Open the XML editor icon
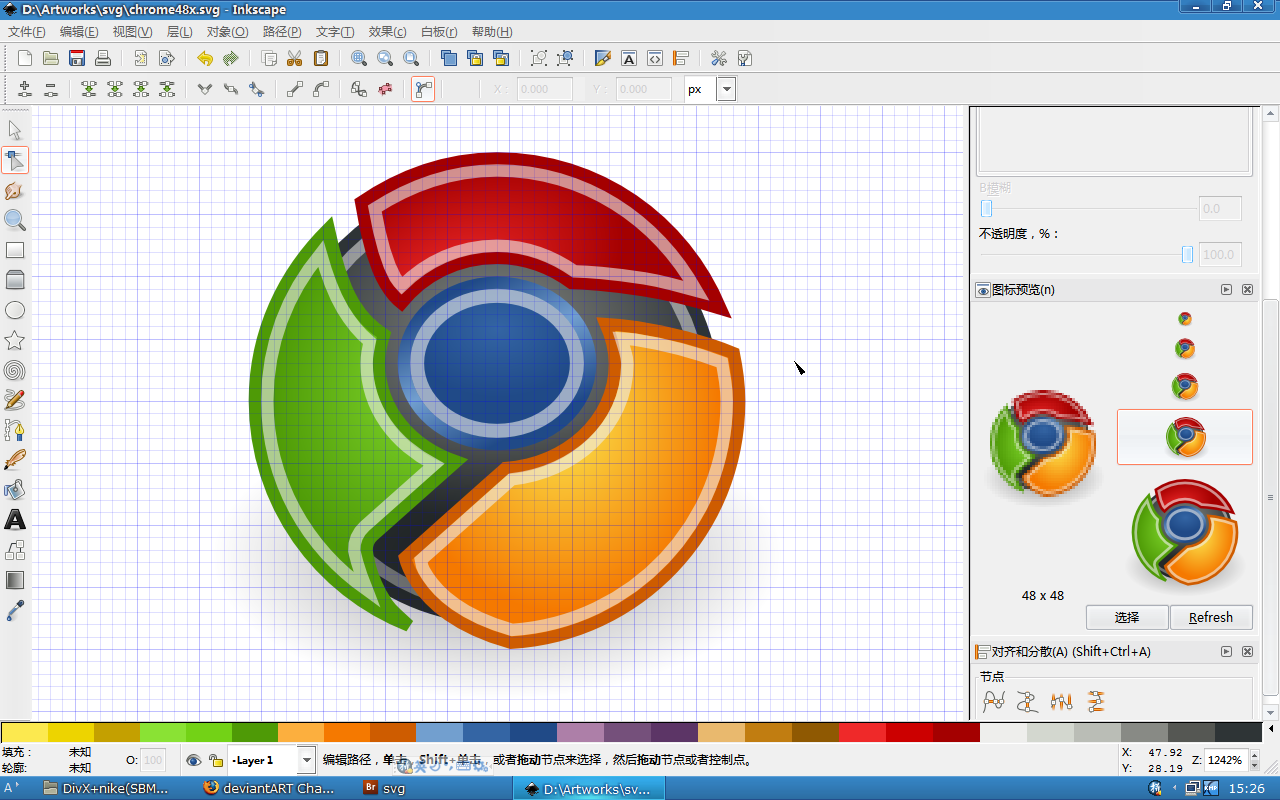 (x=655, y=58)
